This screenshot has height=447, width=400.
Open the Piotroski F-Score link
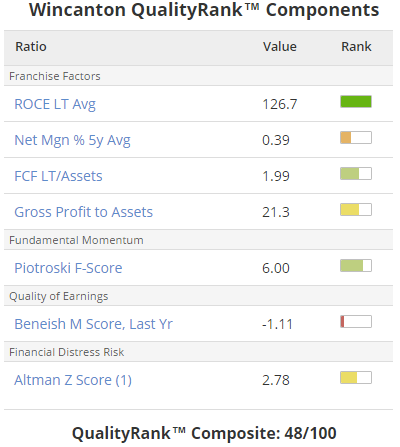coord(68,268)
